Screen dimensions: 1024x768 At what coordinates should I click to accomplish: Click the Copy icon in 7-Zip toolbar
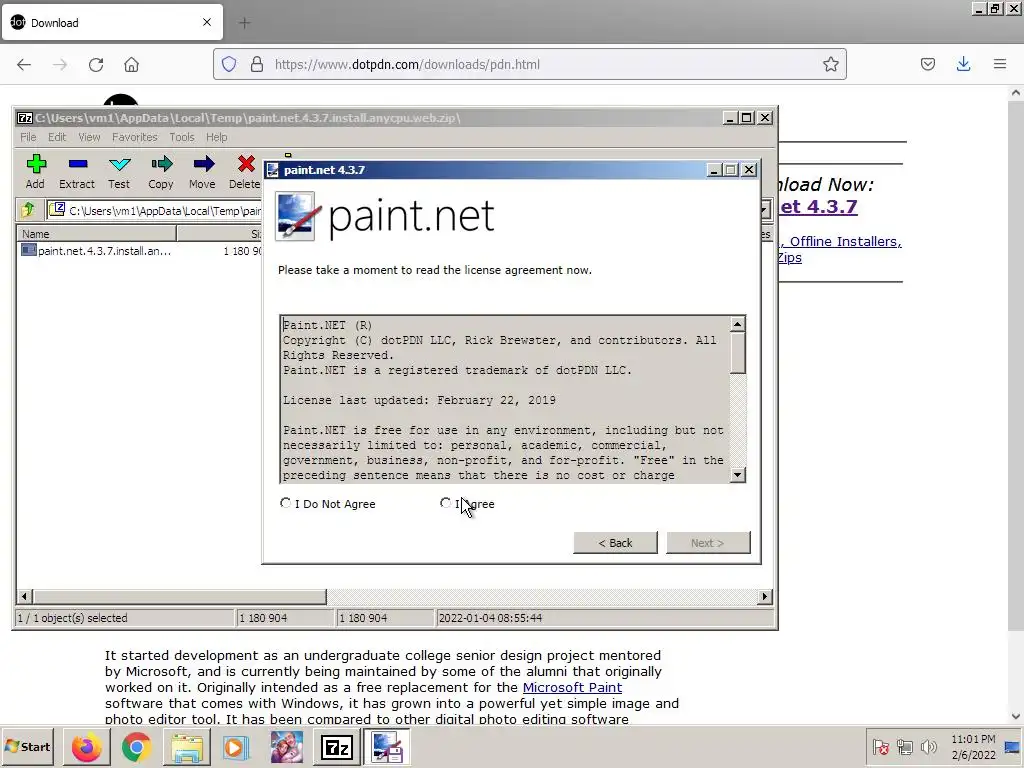[x=161, y=172]
